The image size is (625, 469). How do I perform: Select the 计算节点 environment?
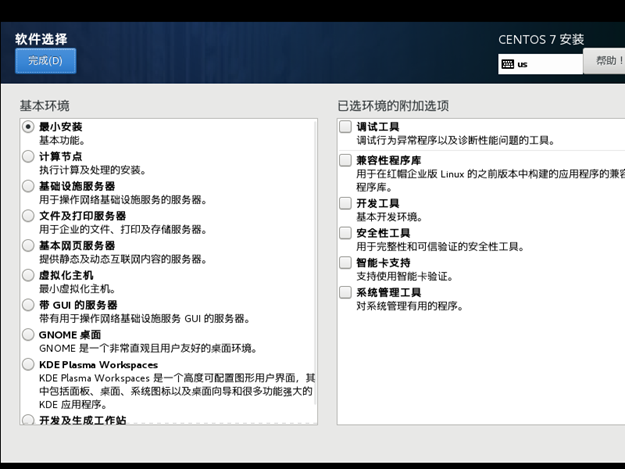tap(28, 157)
